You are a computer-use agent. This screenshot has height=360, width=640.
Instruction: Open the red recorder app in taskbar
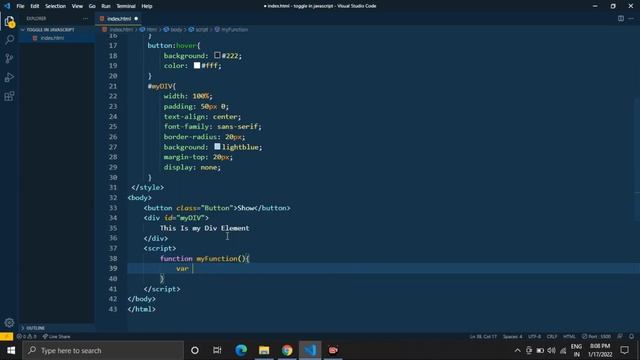pos(333,350)
